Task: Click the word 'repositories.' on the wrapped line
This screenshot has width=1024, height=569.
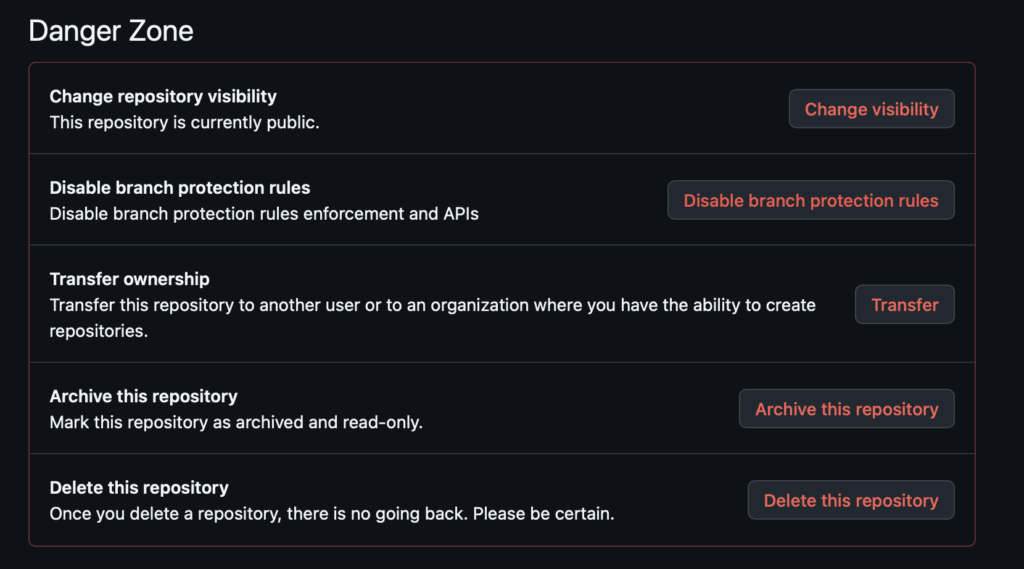Action: point(99,331)
